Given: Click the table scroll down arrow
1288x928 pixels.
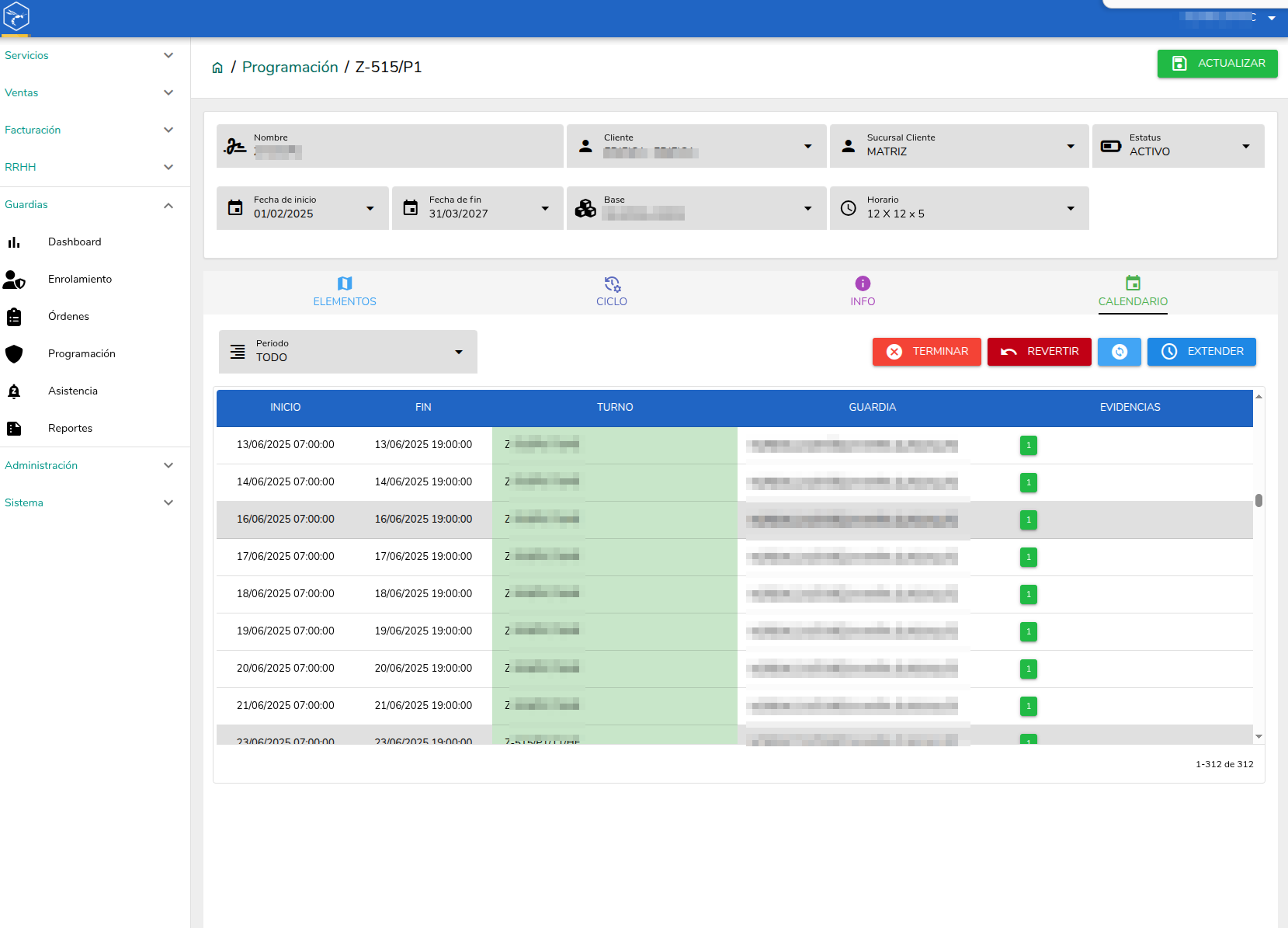Looking at the screenshot, I should tap(1258, 736).
